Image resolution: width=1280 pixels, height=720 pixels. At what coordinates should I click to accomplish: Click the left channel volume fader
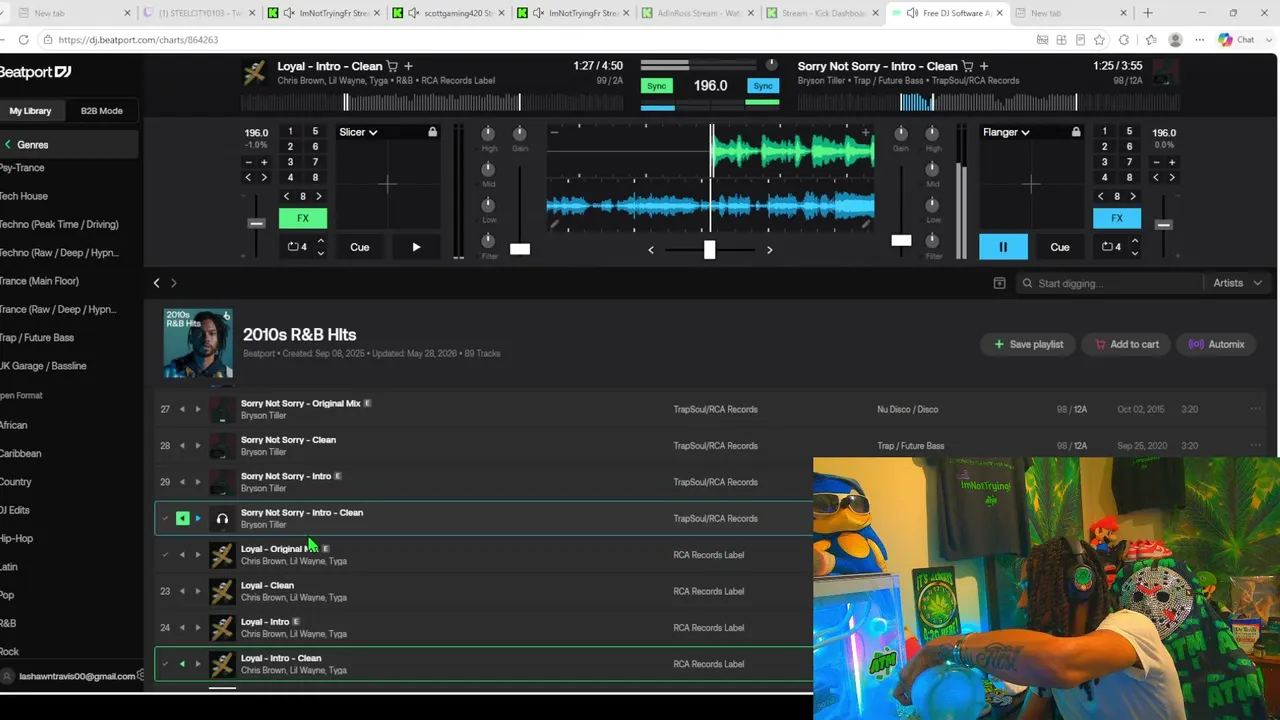click(x=520, y=249)
